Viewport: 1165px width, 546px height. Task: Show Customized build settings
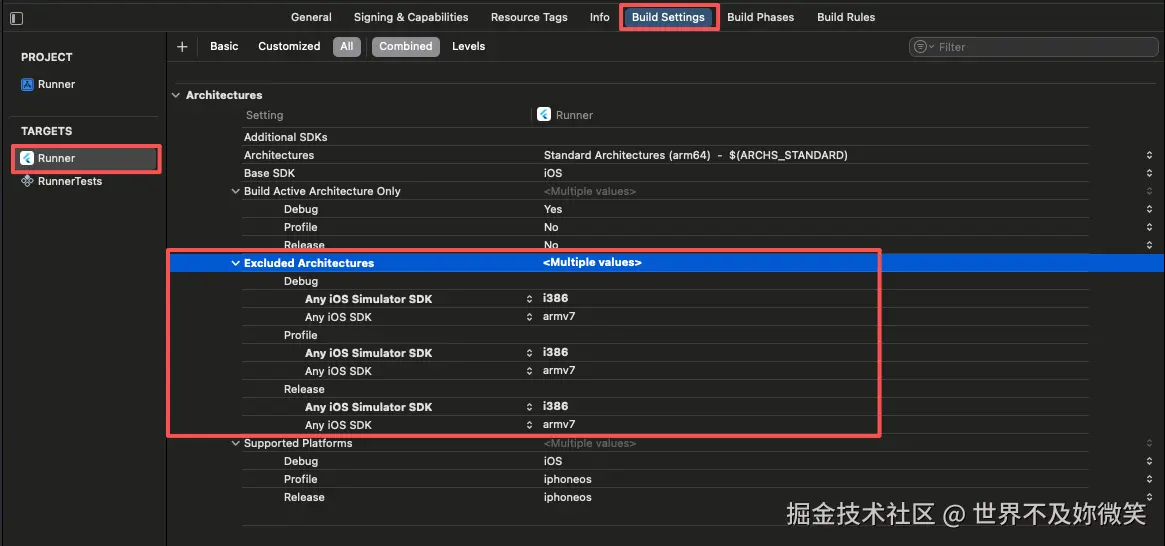(x=289, y=46)
